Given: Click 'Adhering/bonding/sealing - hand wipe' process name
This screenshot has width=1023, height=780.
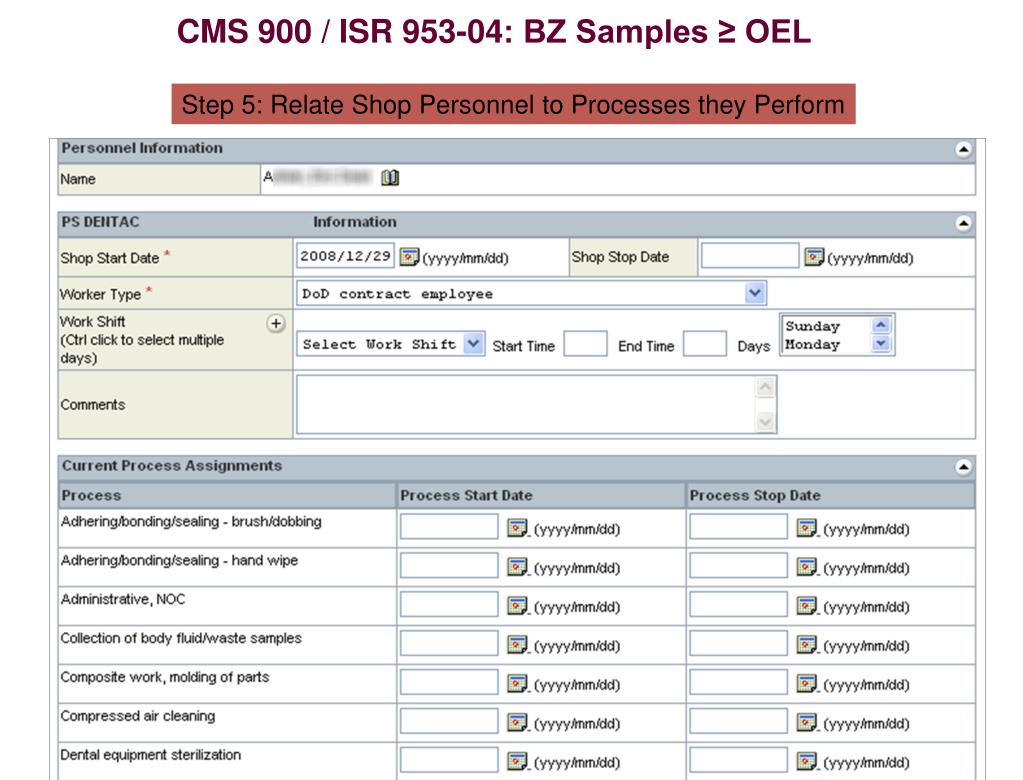Looking at the screenshot, I should (179, 560).
